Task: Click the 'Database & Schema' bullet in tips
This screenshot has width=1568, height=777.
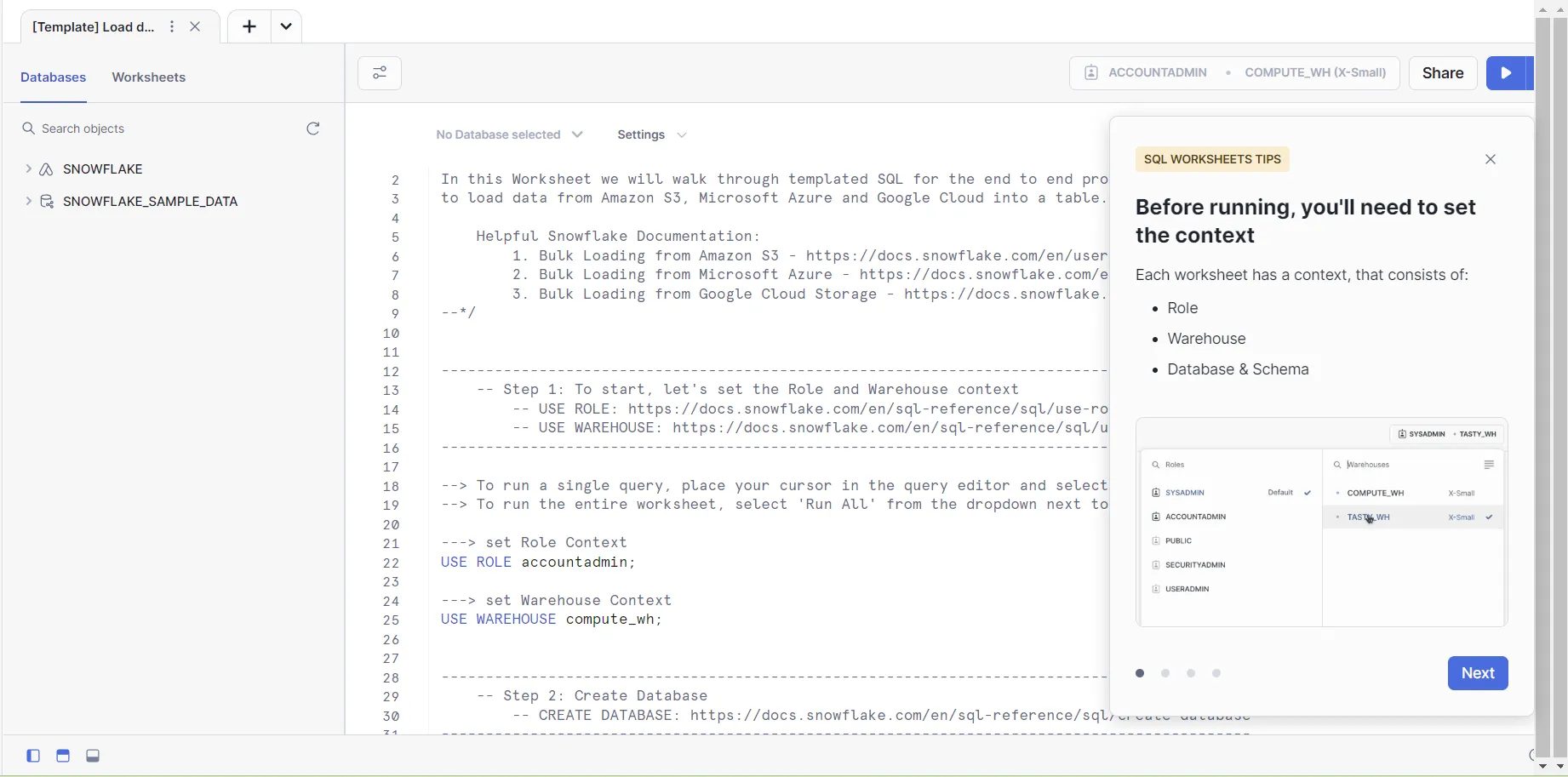Action: (x=1239, y=369)
